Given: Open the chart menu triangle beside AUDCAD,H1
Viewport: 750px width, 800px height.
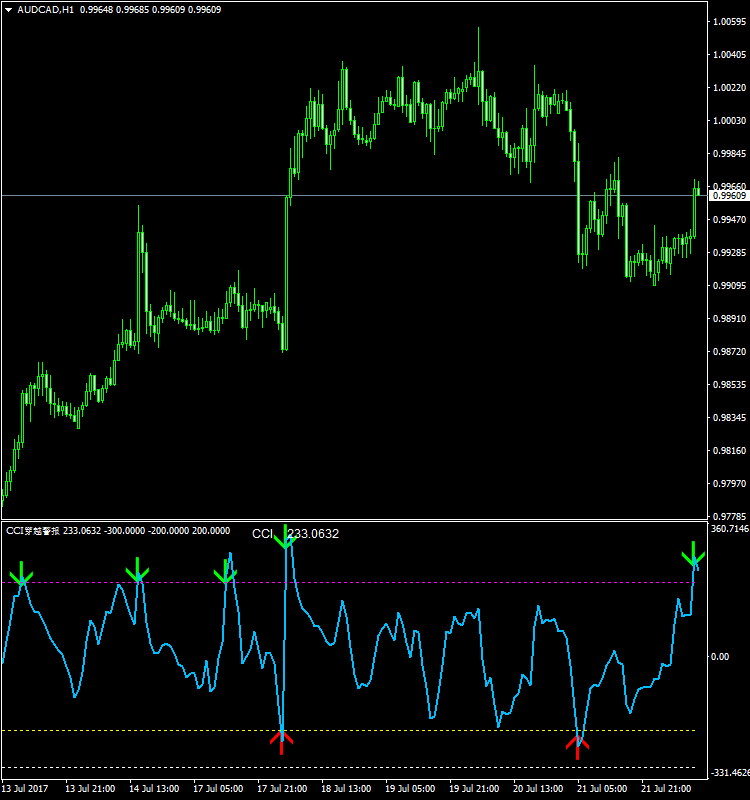Looking at the screenshot, I should tap(8, 10).
